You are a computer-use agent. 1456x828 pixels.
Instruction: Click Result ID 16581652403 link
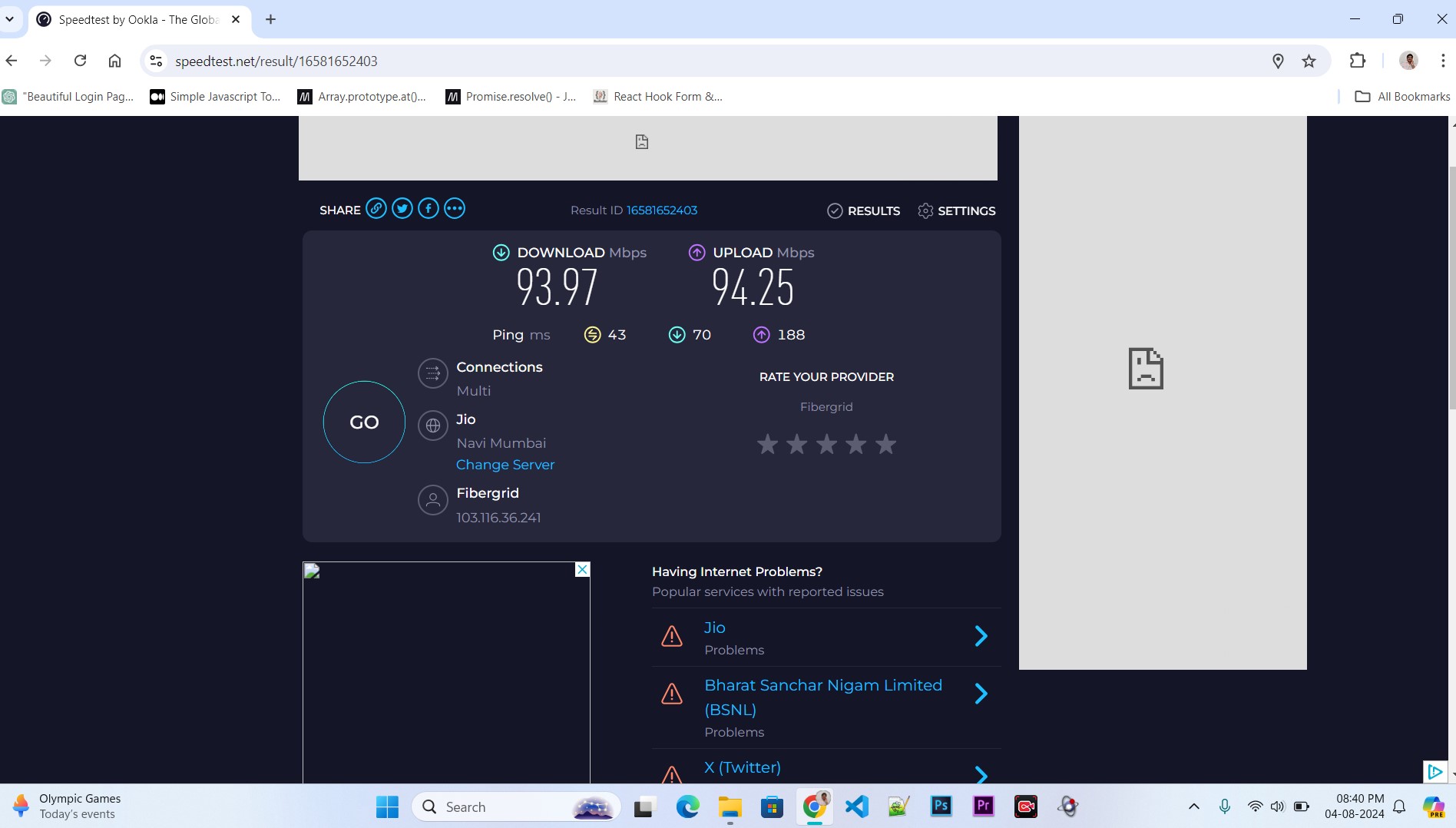pos(661,210)
